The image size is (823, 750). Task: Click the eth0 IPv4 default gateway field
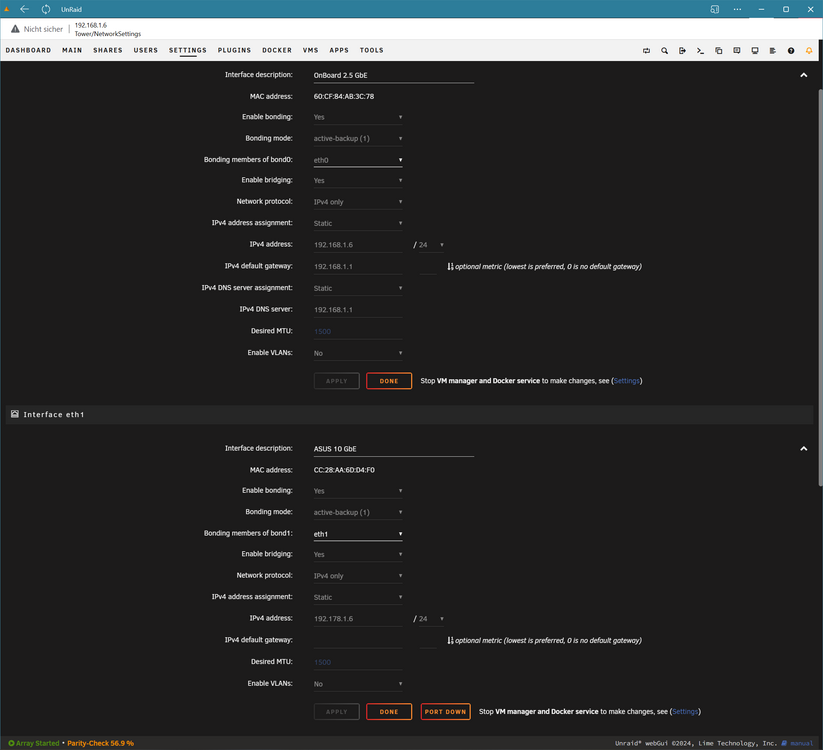point(358,267)
